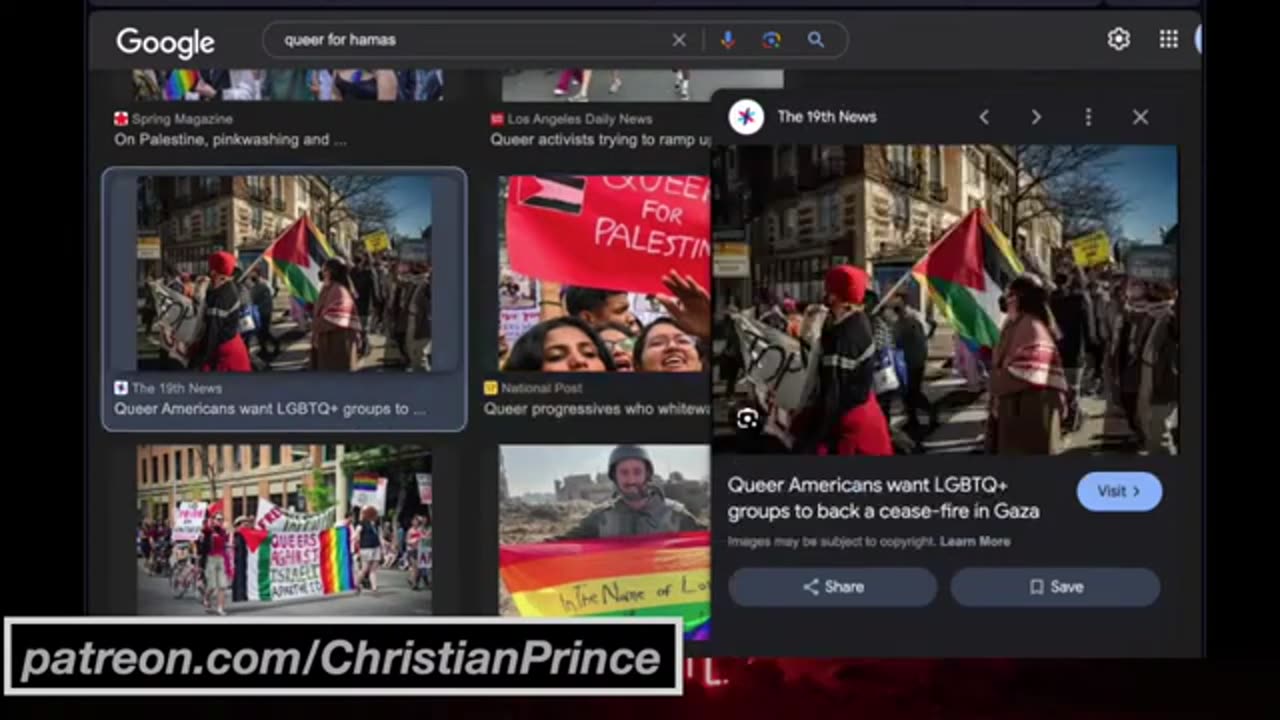
Task: Click Spring Magazine source label
Action: 182,119
